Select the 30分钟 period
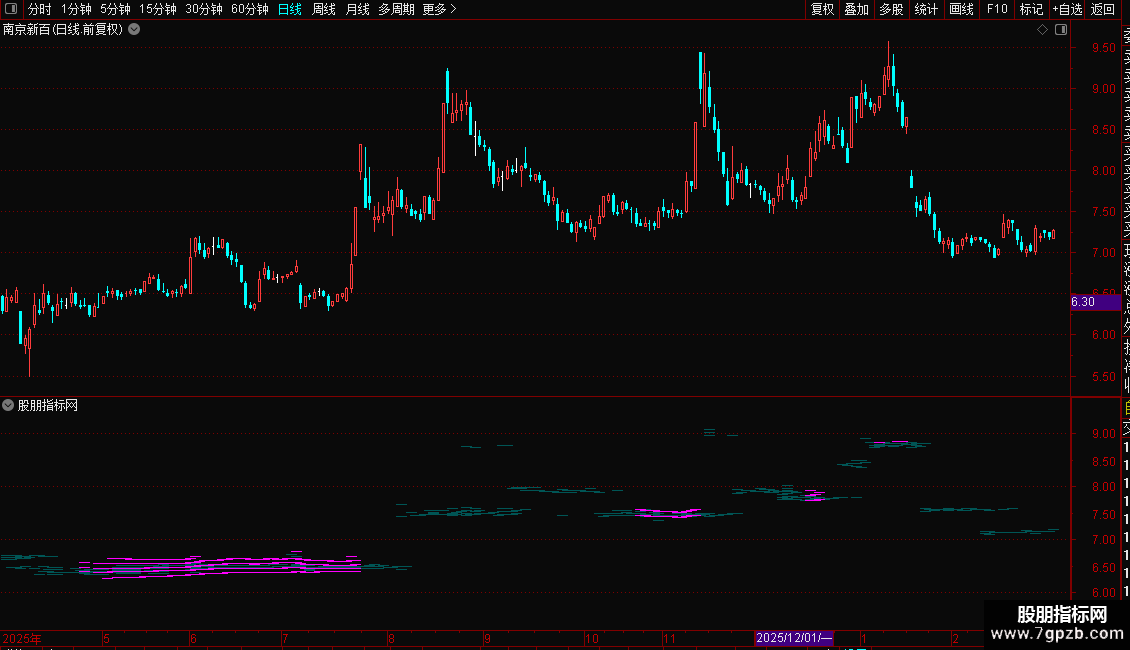This screenshot has width=1130, height=650. [x=204, y=9]
